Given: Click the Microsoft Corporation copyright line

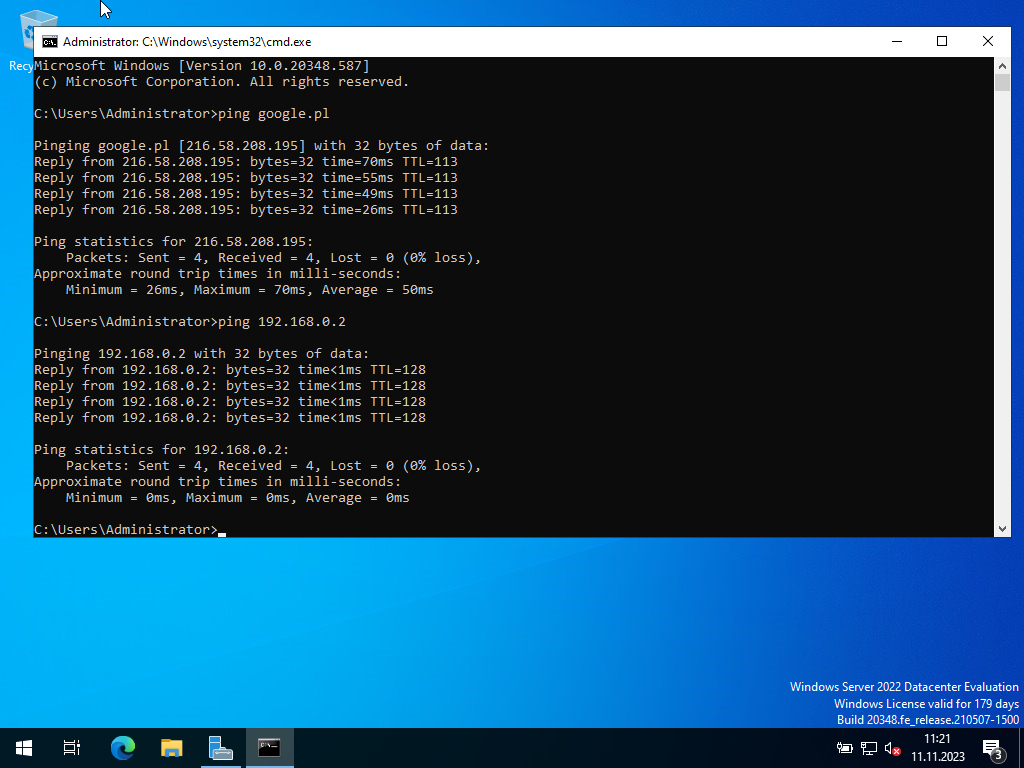Looking at the screenshot, I should pyautogui.click(x=221, y=82).
